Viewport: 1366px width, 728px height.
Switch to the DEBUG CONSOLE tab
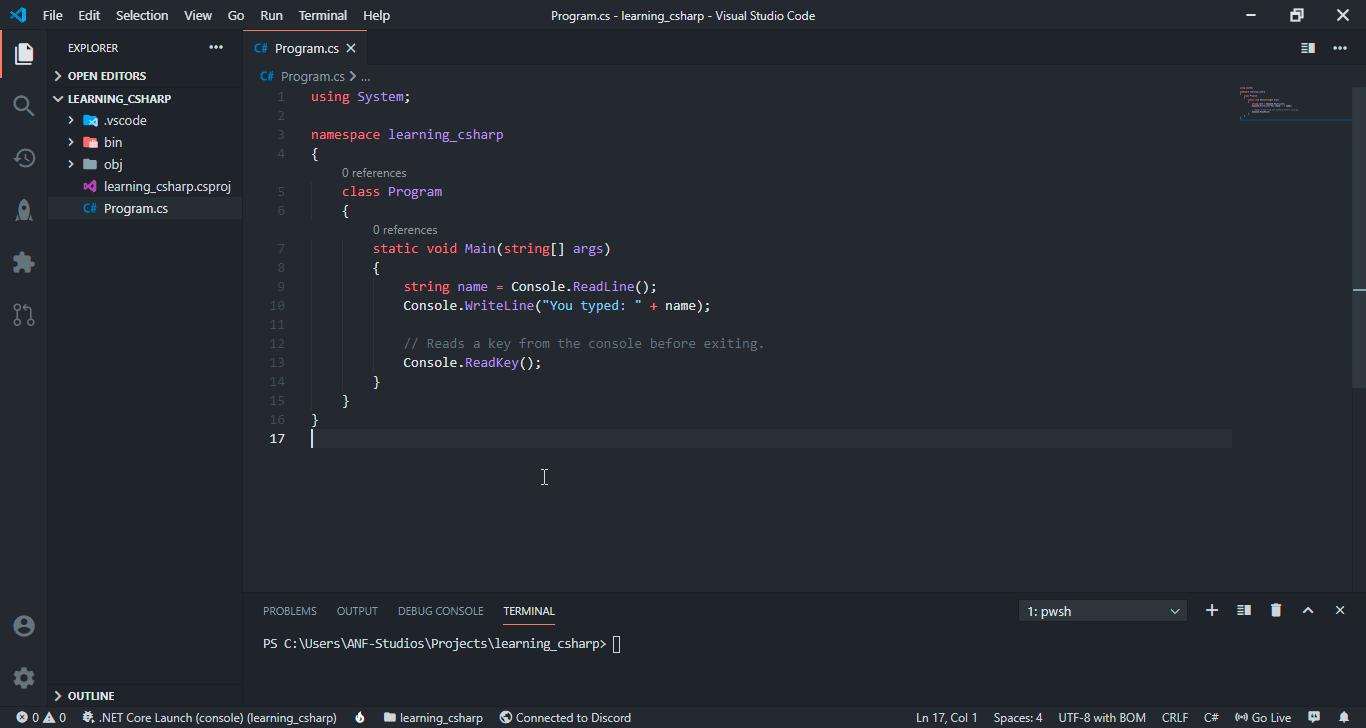pyautogui.click(x=440, y=610)
